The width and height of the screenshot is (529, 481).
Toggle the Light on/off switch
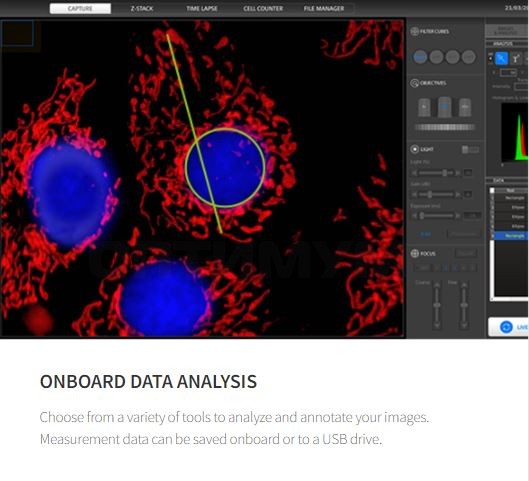pos(470,149)
